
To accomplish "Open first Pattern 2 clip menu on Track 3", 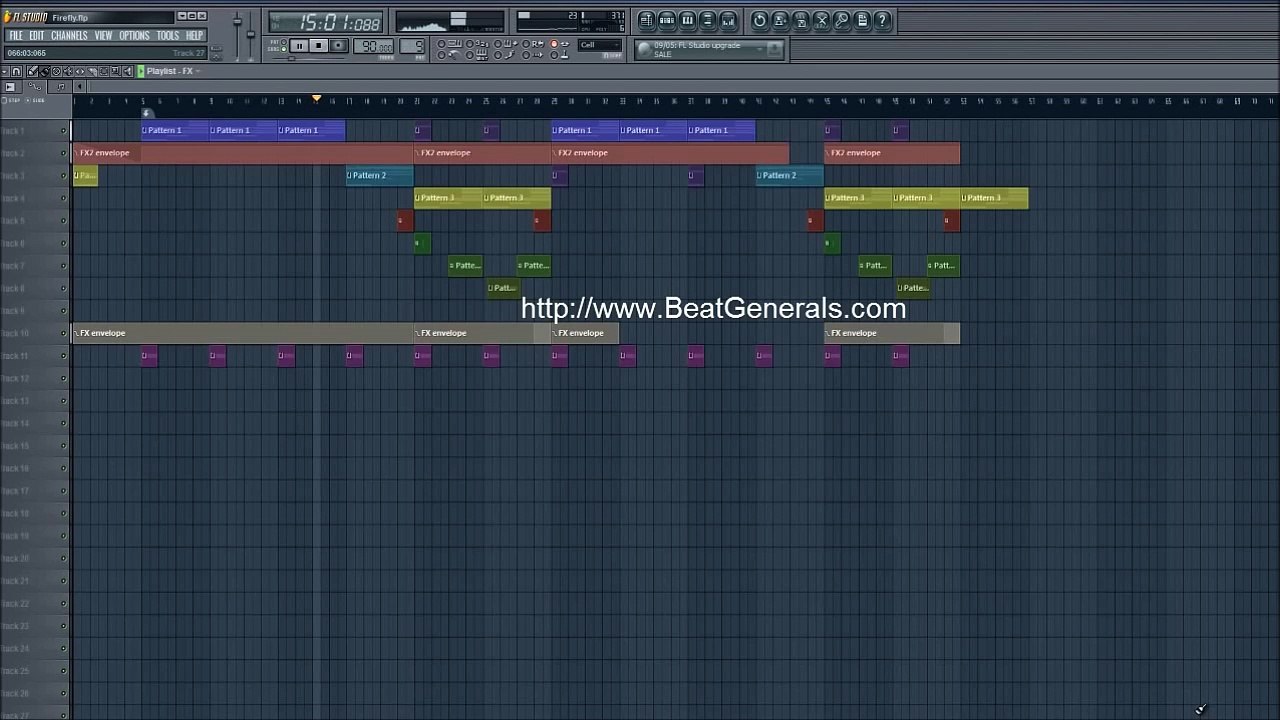I will pyautogui.click(x=349, y=175).
